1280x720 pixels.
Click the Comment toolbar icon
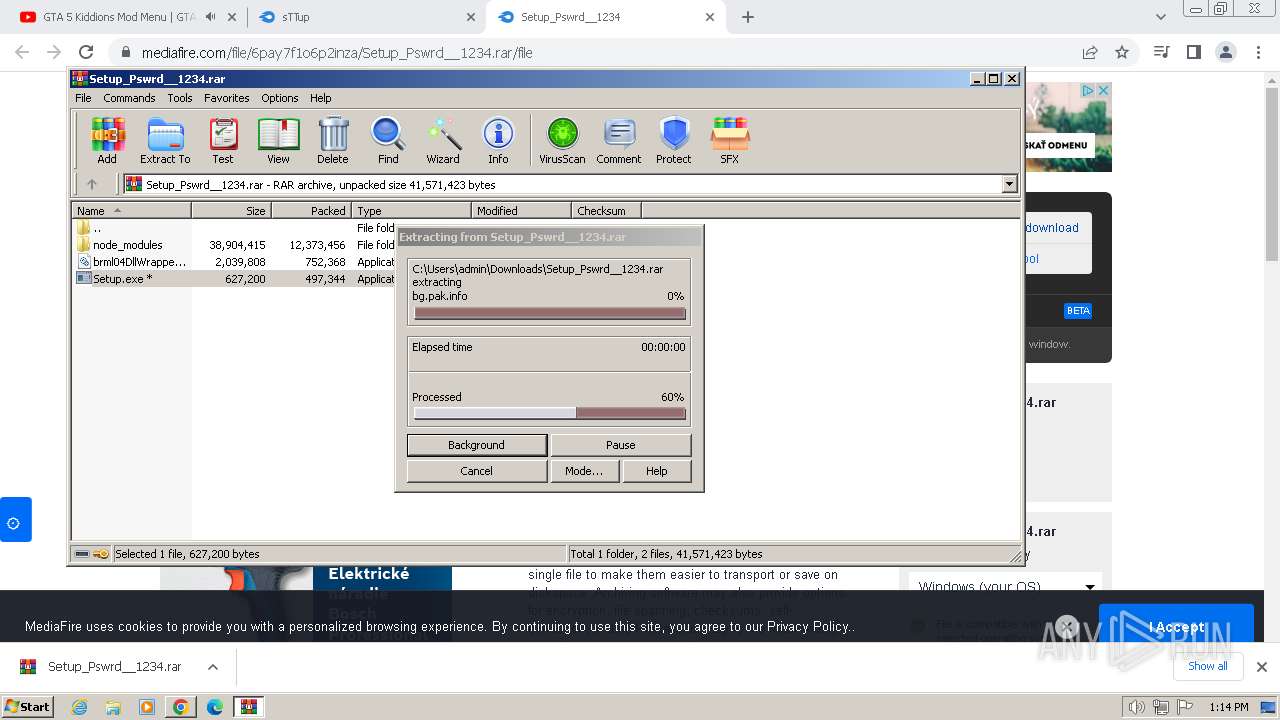(x=619, y=140)
